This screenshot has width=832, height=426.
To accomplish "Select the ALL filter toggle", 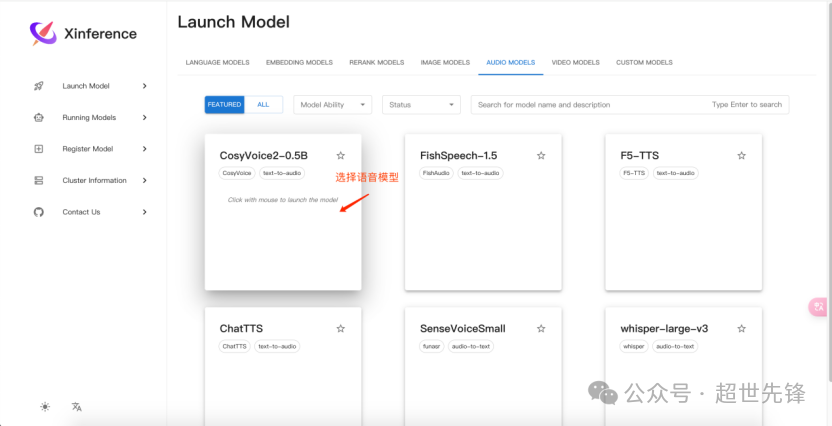I will [x=263, y=105].
